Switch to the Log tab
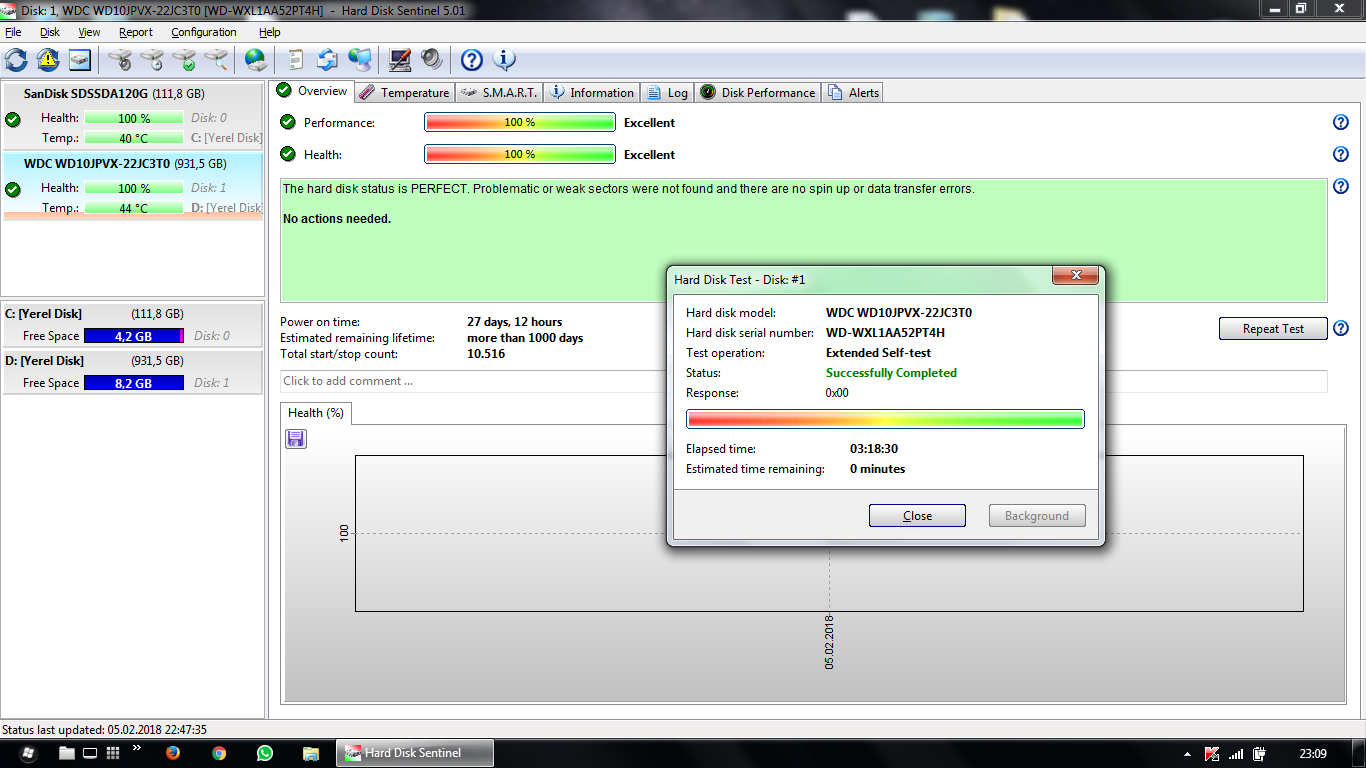Image resolution: width=1366 pixels, height=768 pixels. click(668, 93)
